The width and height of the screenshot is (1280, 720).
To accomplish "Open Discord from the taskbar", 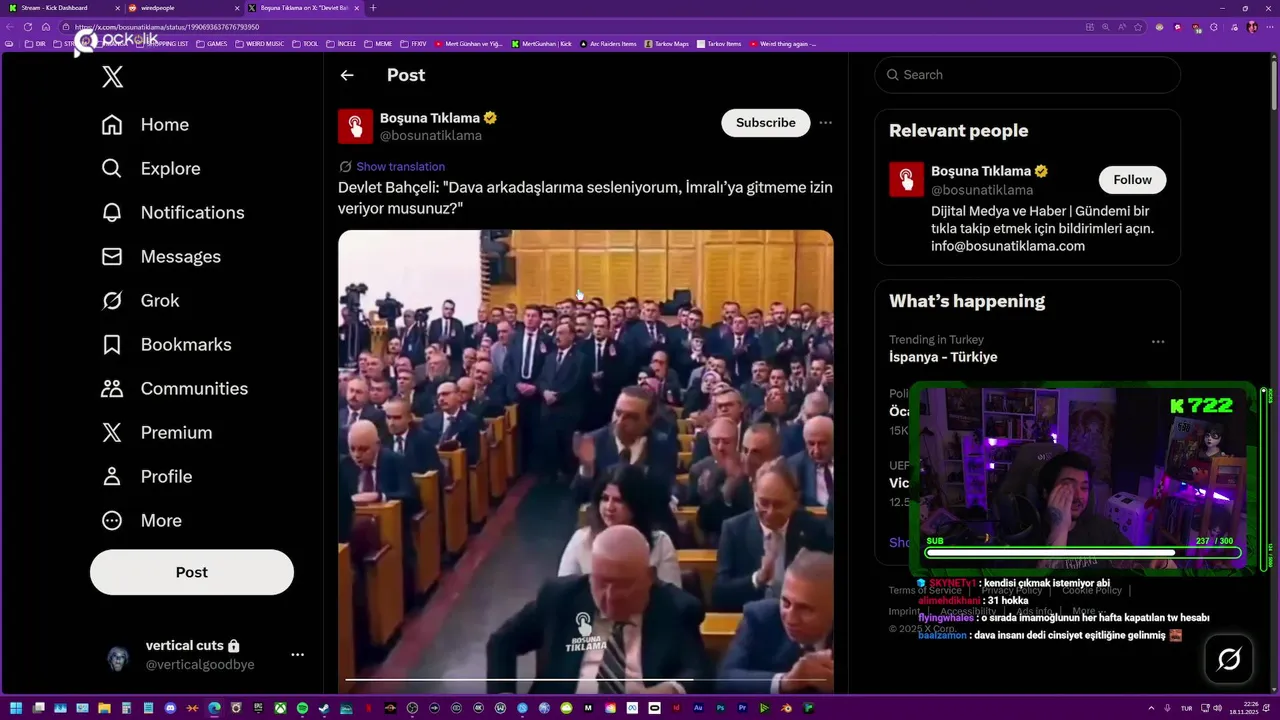I will point(170,708).
